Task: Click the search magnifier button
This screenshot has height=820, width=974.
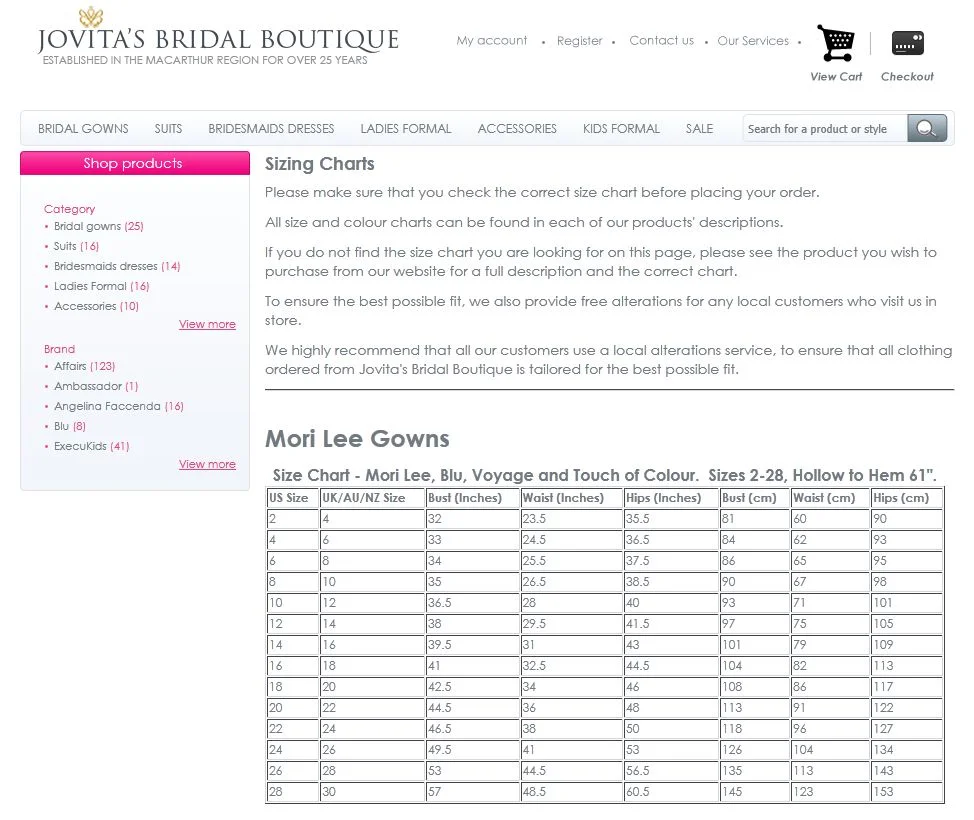Action: (x=927, y=128)
